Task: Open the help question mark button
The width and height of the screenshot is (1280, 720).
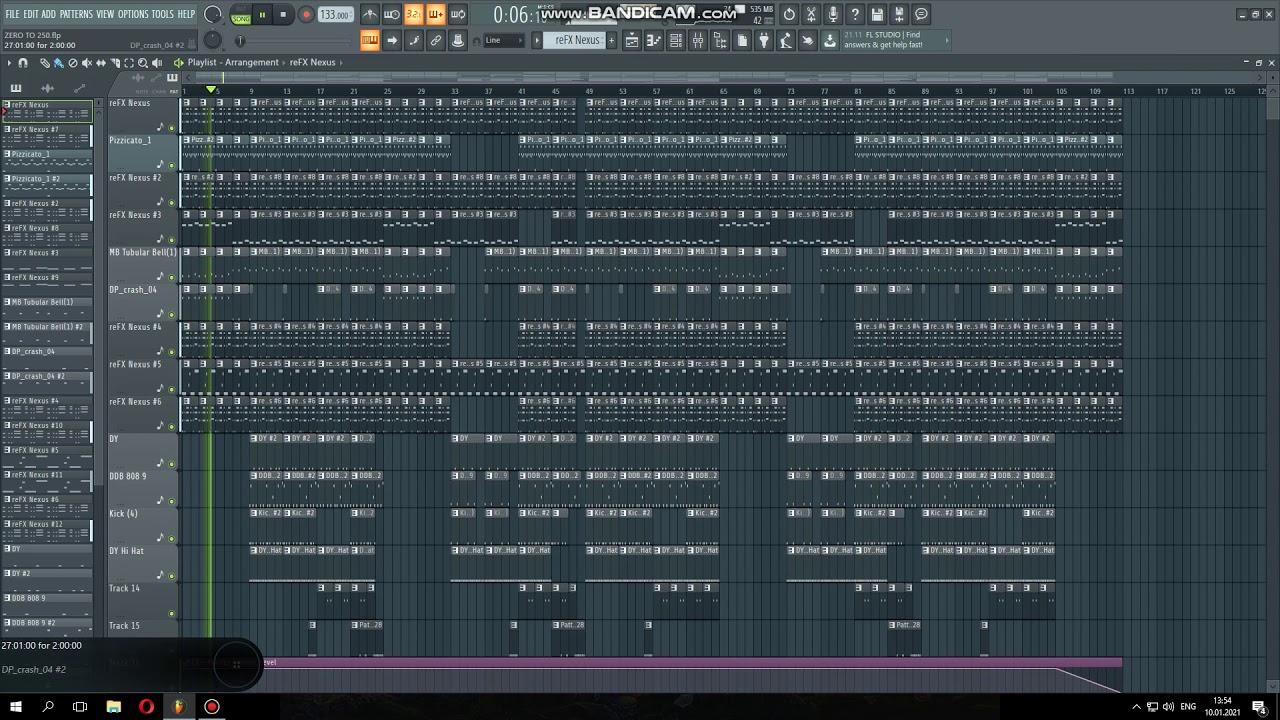Action: [x=855, y=14]
